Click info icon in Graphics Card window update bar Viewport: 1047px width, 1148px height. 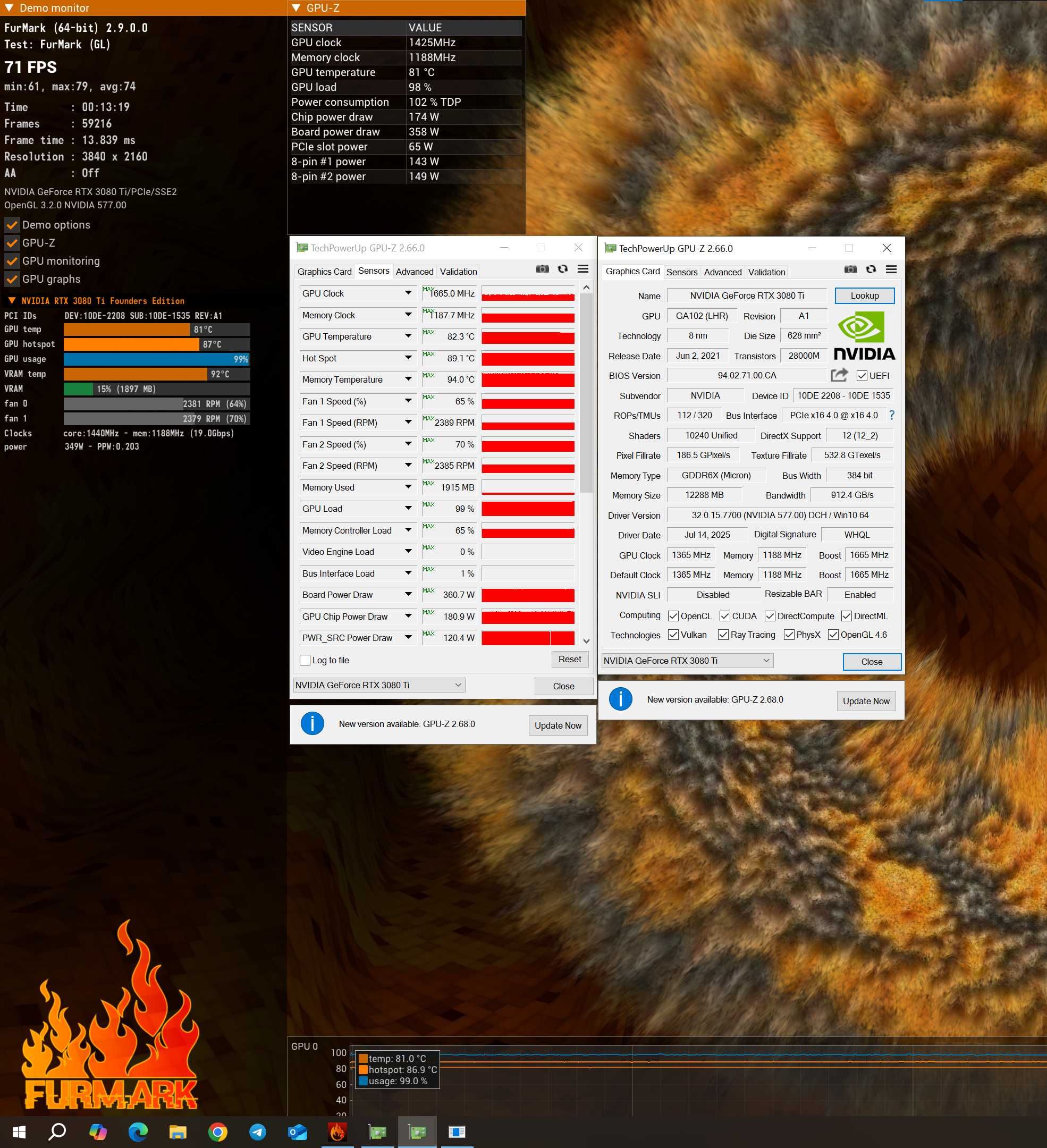(x=621, y=699)
